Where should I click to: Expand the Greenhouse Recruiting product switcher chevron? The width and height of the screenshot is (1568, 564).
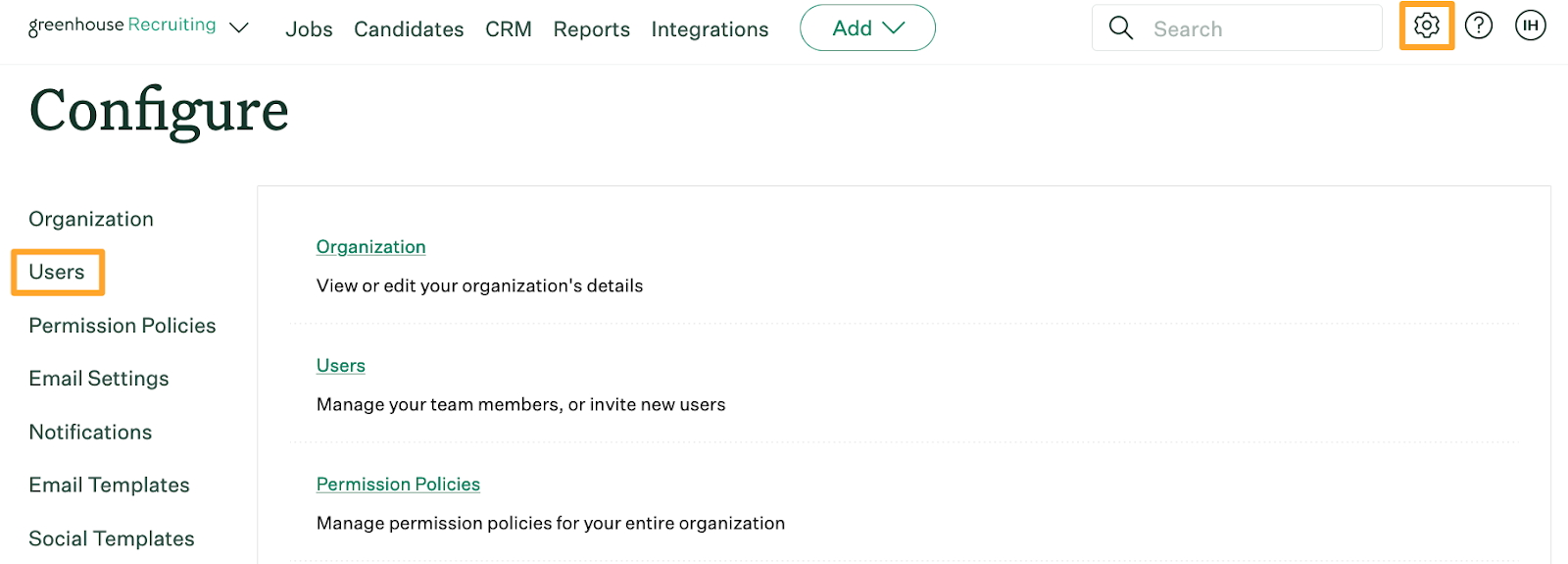pos(238,28)
